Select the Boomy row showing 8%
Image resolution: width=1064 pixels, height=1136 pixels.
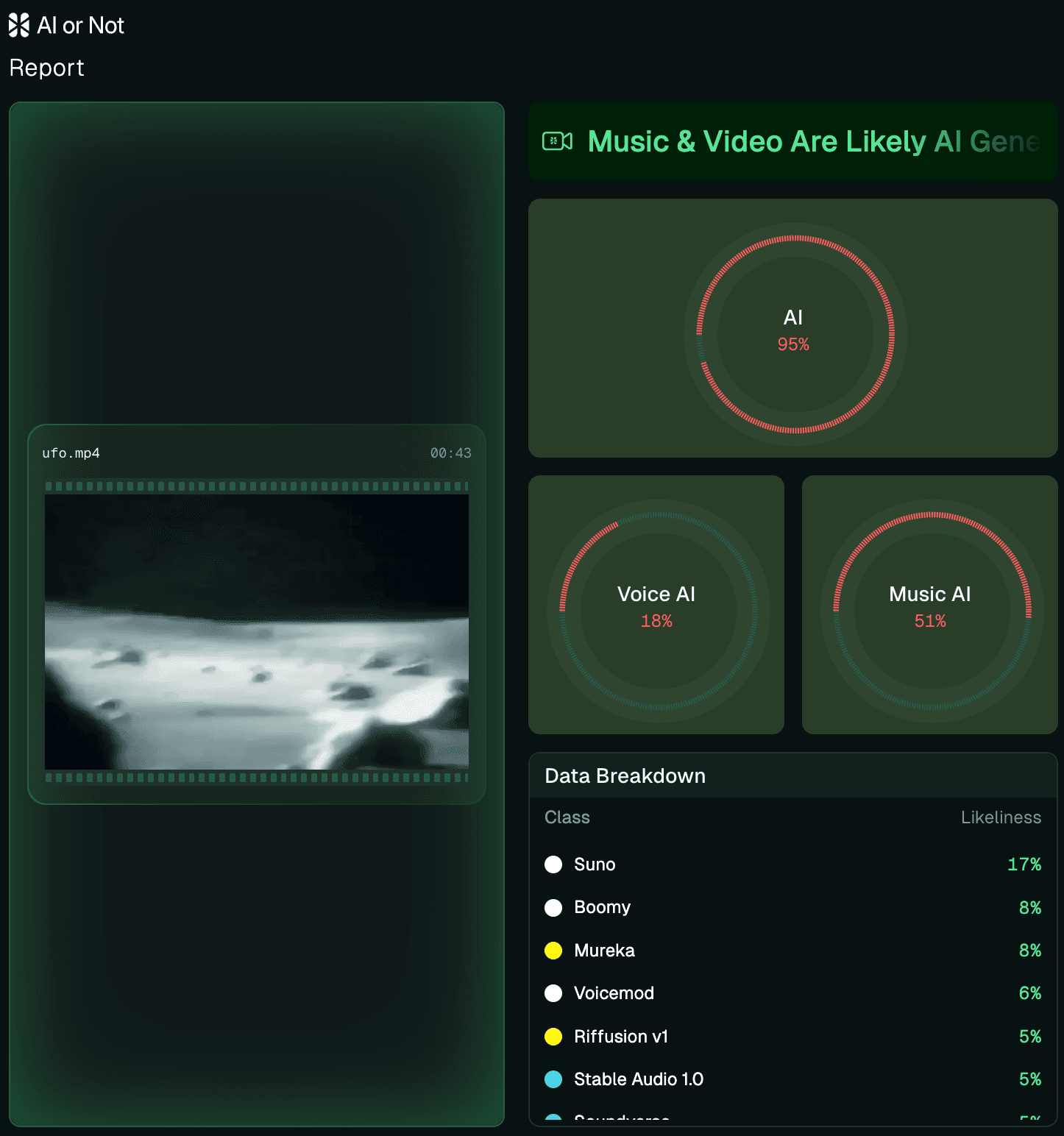(x=793, y=907)
